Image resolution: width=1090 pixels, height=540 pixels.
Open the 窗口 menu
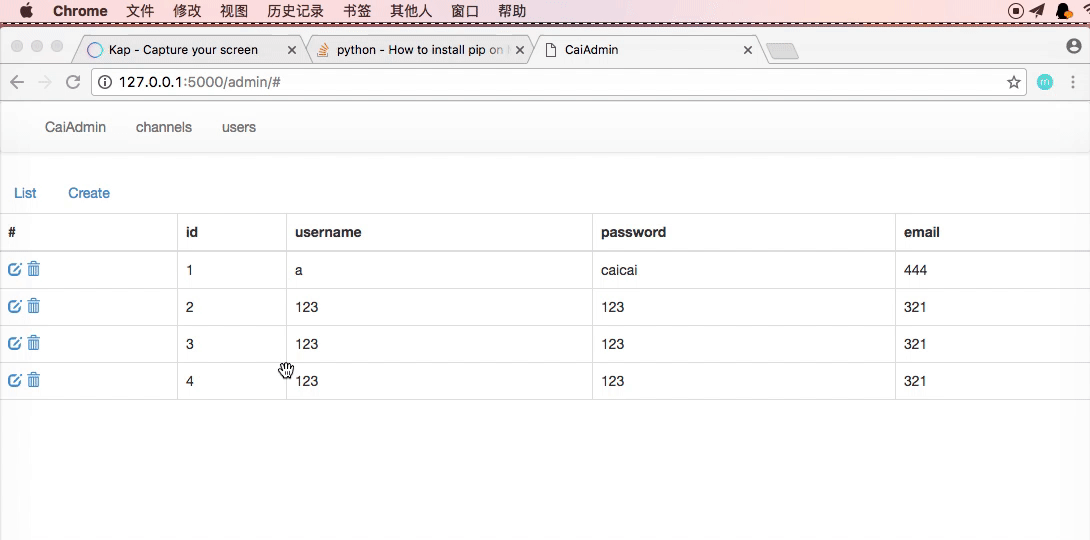point(465,11)
